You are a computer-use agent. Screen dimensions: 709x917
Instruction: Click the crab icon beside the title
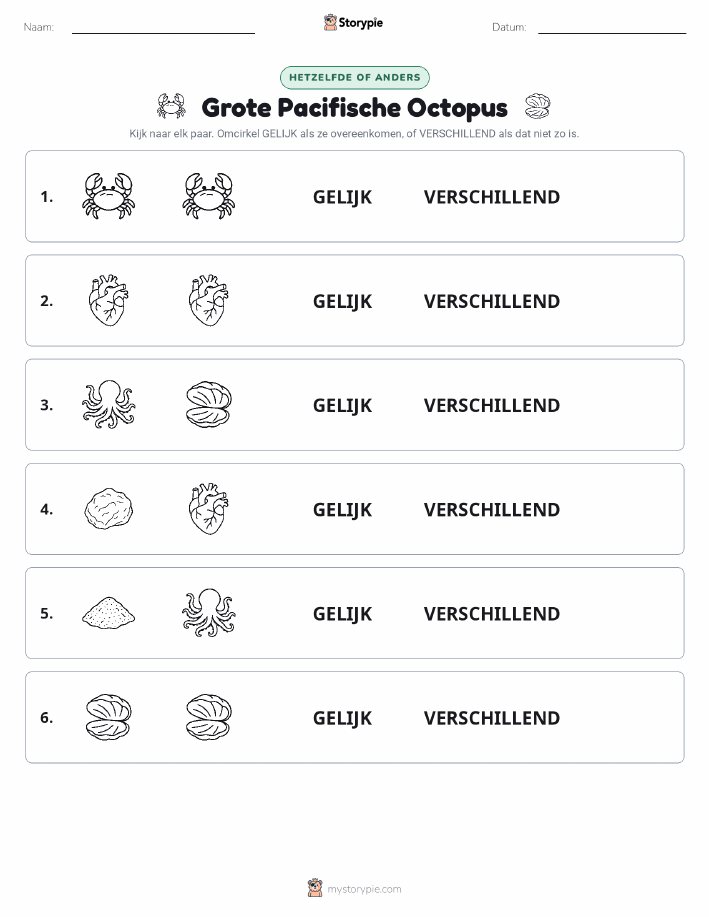(171, 106)
